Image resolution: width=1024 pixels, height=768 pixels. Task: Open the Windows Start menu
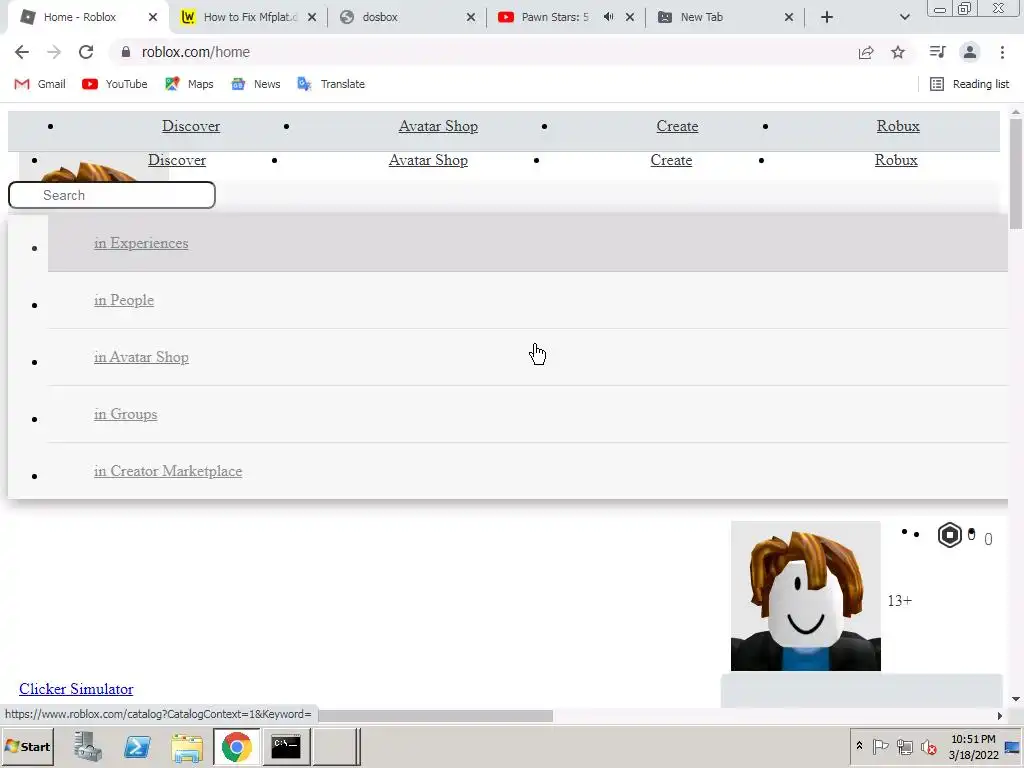[28, 747]
